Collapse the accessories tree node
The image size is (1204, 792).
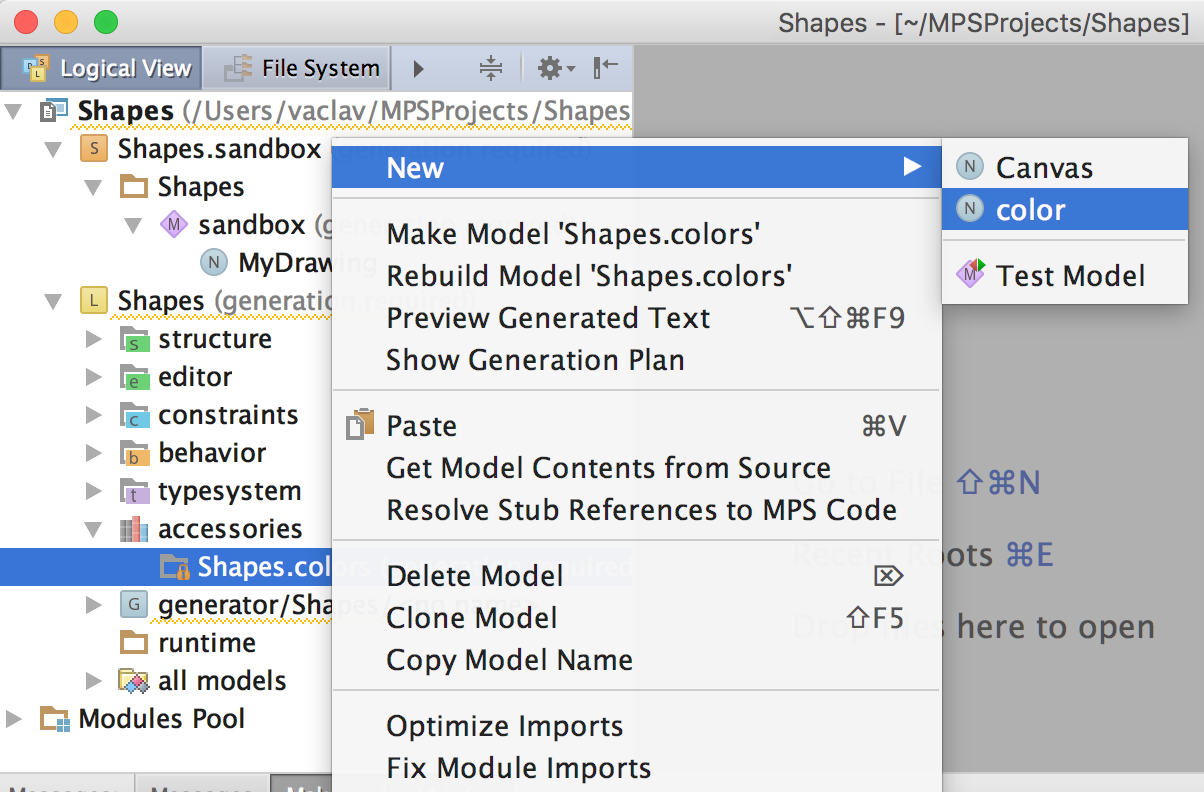click(94, 529)
